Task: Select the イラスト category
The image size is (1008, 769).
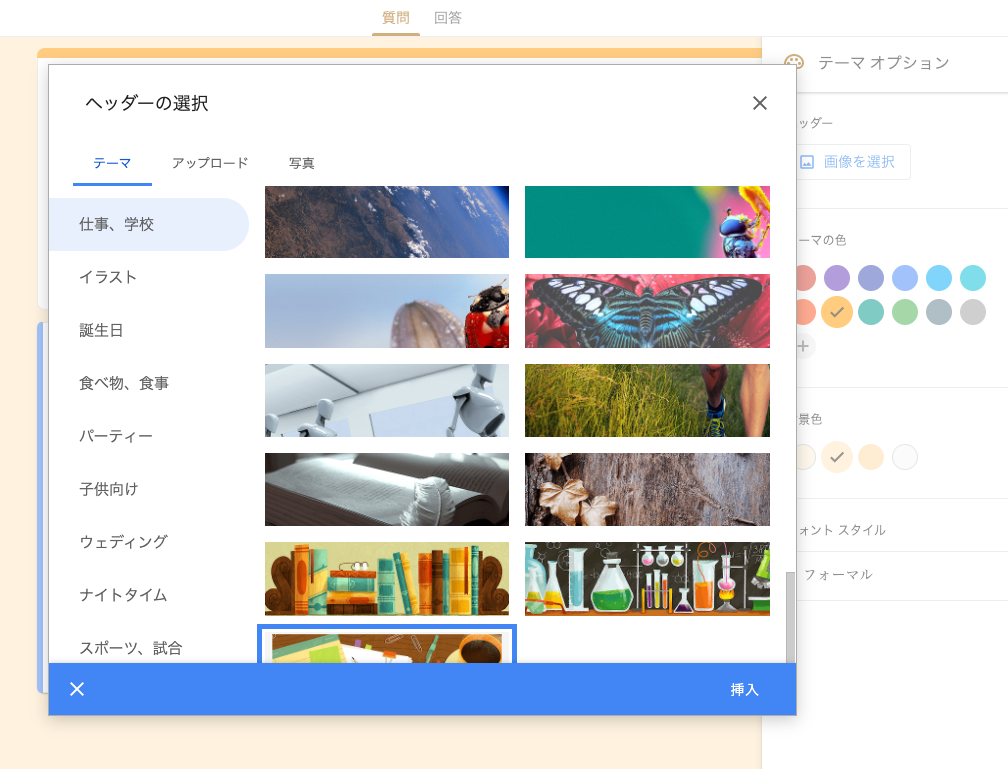Action: point(108,277)
